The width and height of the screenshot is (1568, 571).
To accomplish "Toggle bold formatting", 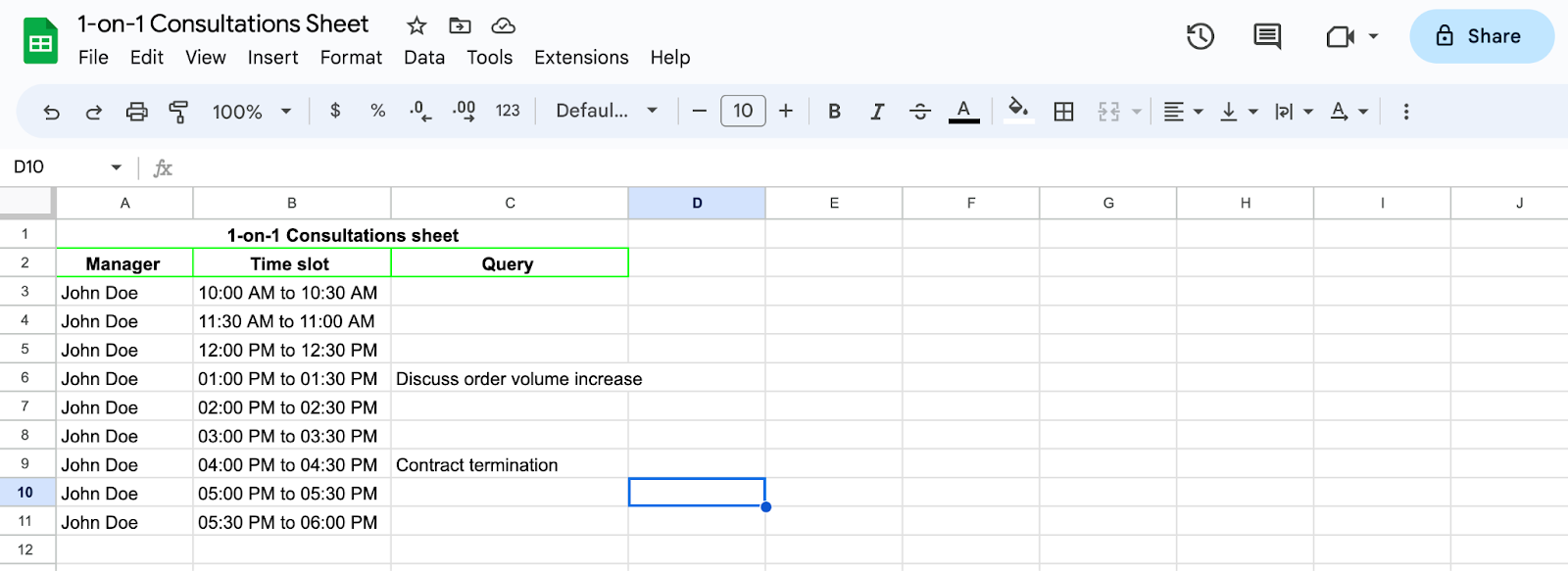I will (834, 112).
